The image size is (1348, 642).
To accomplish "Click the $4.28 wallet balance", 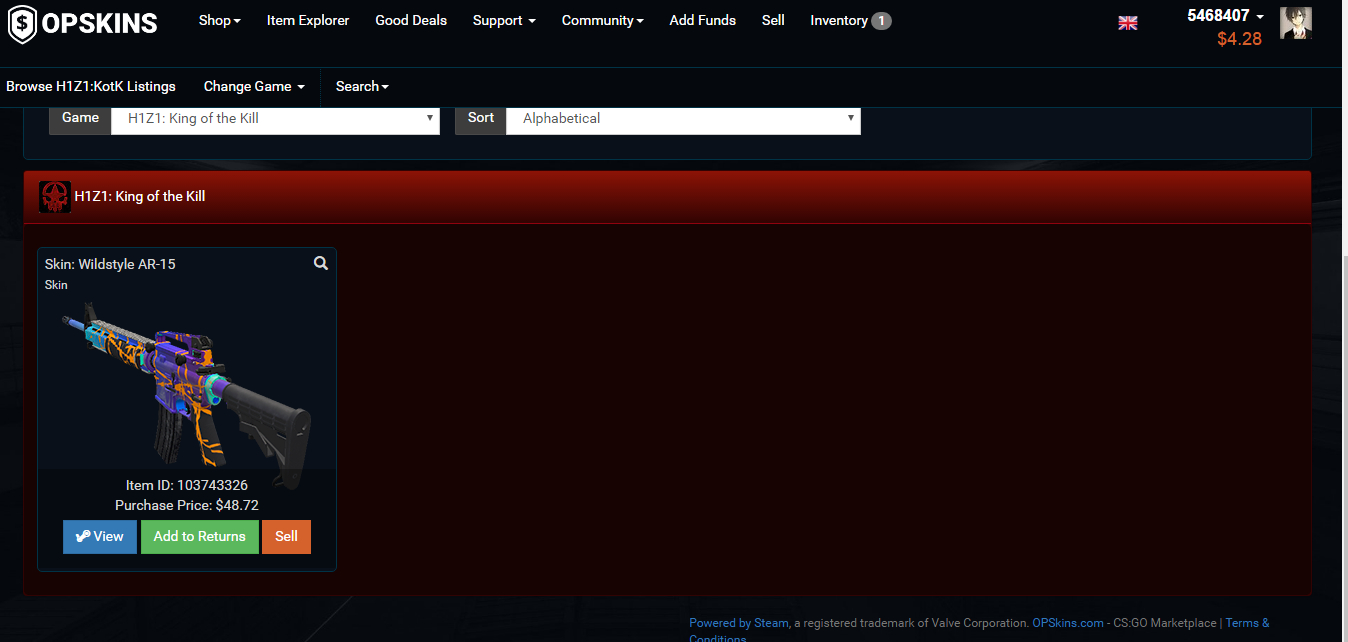I will [x=1239, y=39].
